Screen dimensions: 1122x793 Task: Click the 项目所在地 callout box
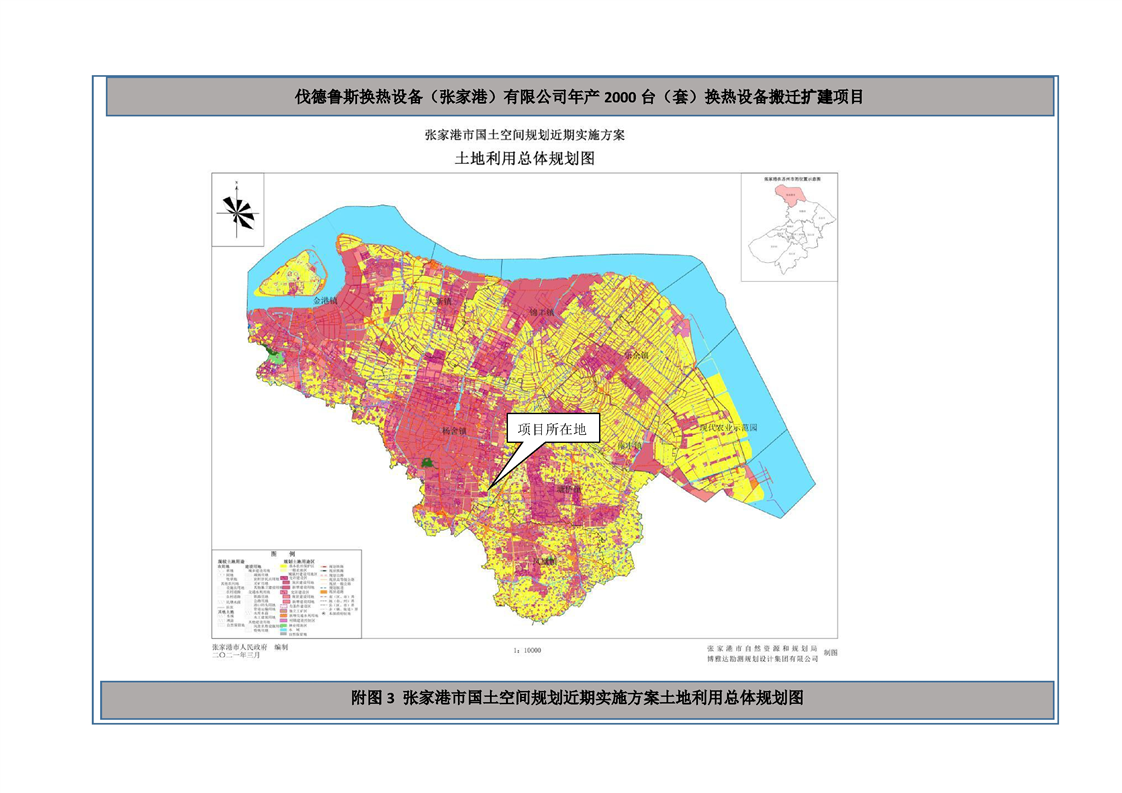553,429
